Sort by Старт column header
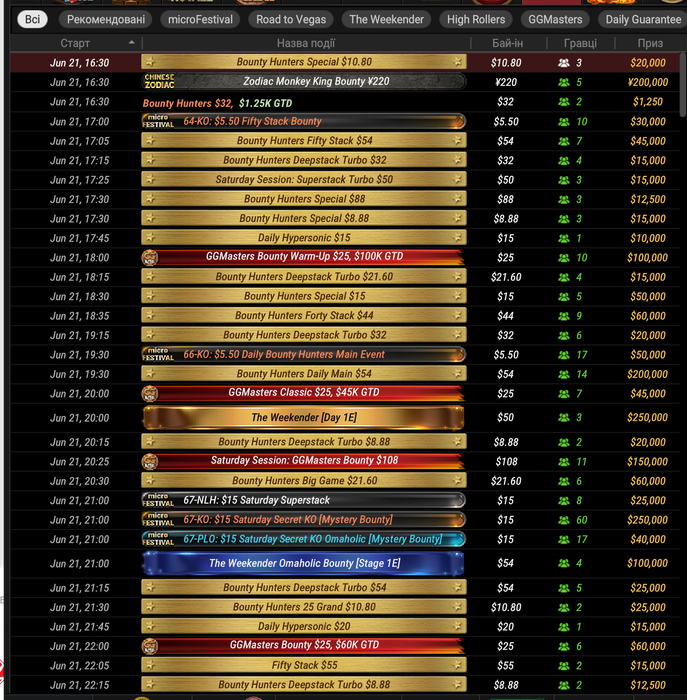Image resolution: width=687 pixels, height=700 pixels. [x=75, y=43]
